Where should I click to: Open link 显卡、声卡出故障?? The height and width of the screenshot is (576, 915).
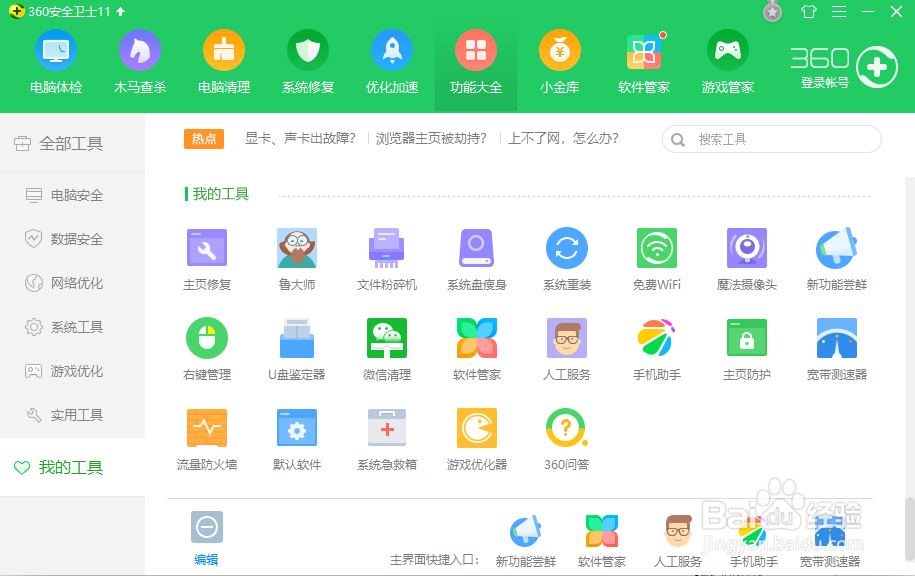pos(300,138)
